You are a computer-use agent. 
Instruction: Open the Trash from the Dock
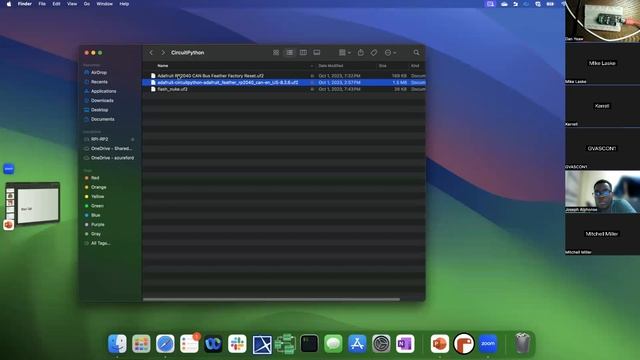tap(522, 344)
